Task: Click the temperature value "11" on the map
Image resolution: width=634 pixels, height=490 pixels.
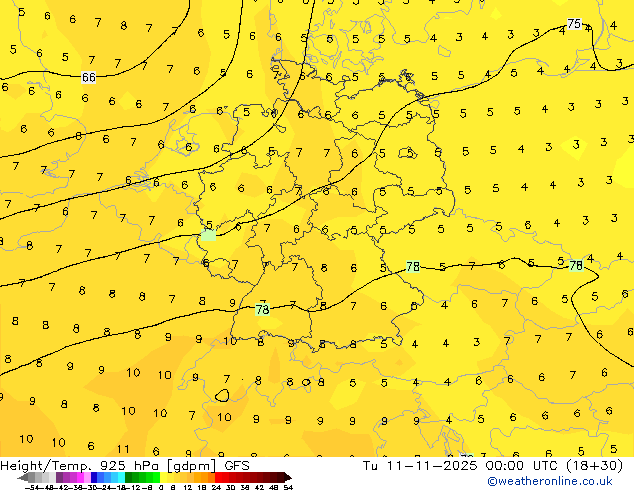Action: 123,449
